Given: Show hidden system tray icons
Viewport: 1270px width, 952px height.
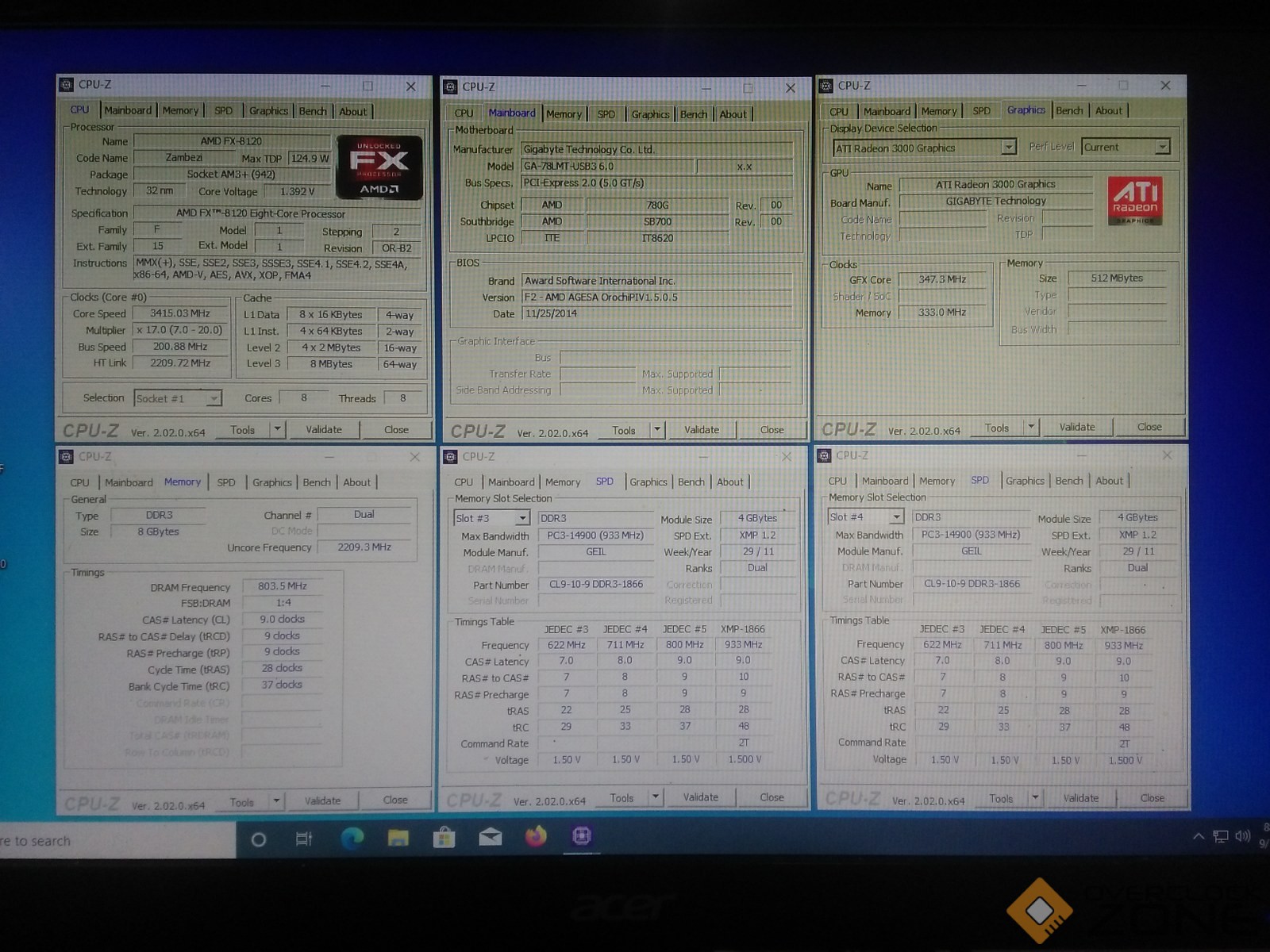Looking at the screenshot, I should point(1199,836).
